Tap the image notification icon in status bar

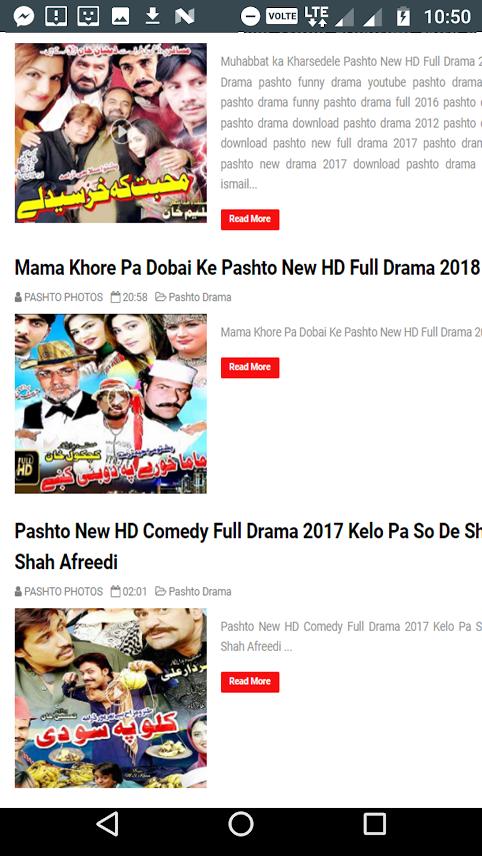coord(120,16)
